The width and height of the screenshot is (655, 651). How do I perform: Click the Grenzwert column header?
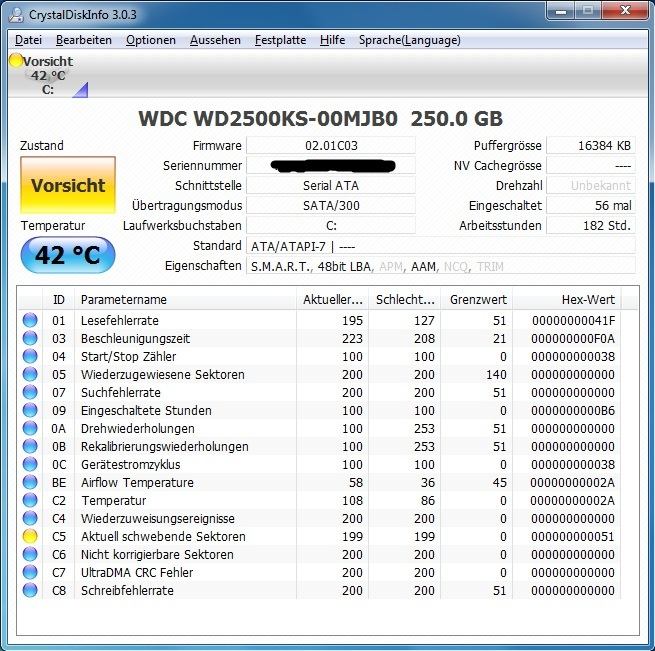[x=476, y=299]
